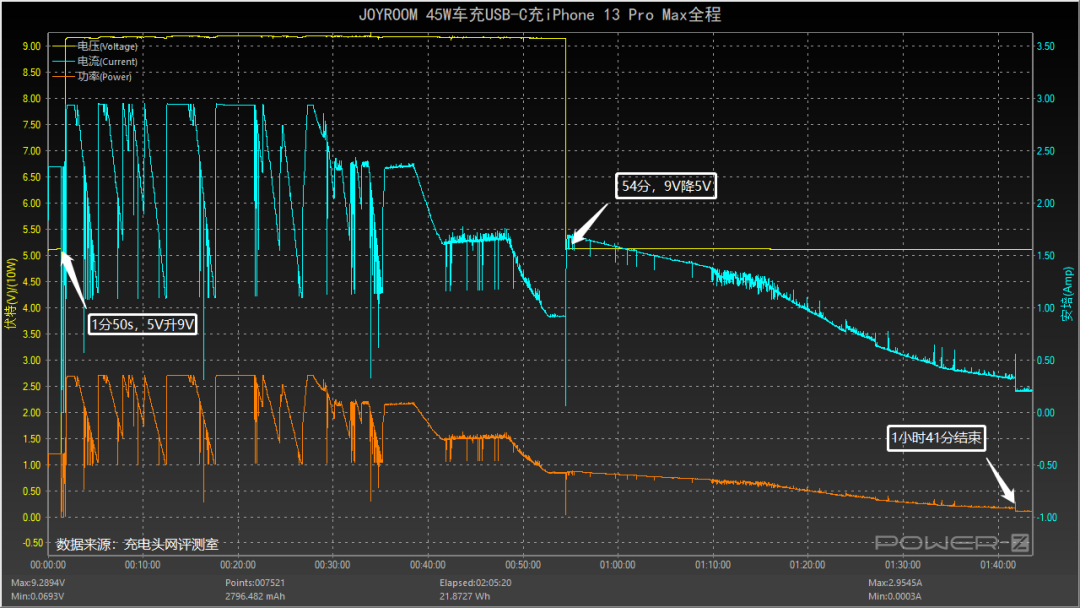Click the Elapsed:02:05:20 status entry
The width and height of the screenshot is (1080, 608).
click(475, 583)
